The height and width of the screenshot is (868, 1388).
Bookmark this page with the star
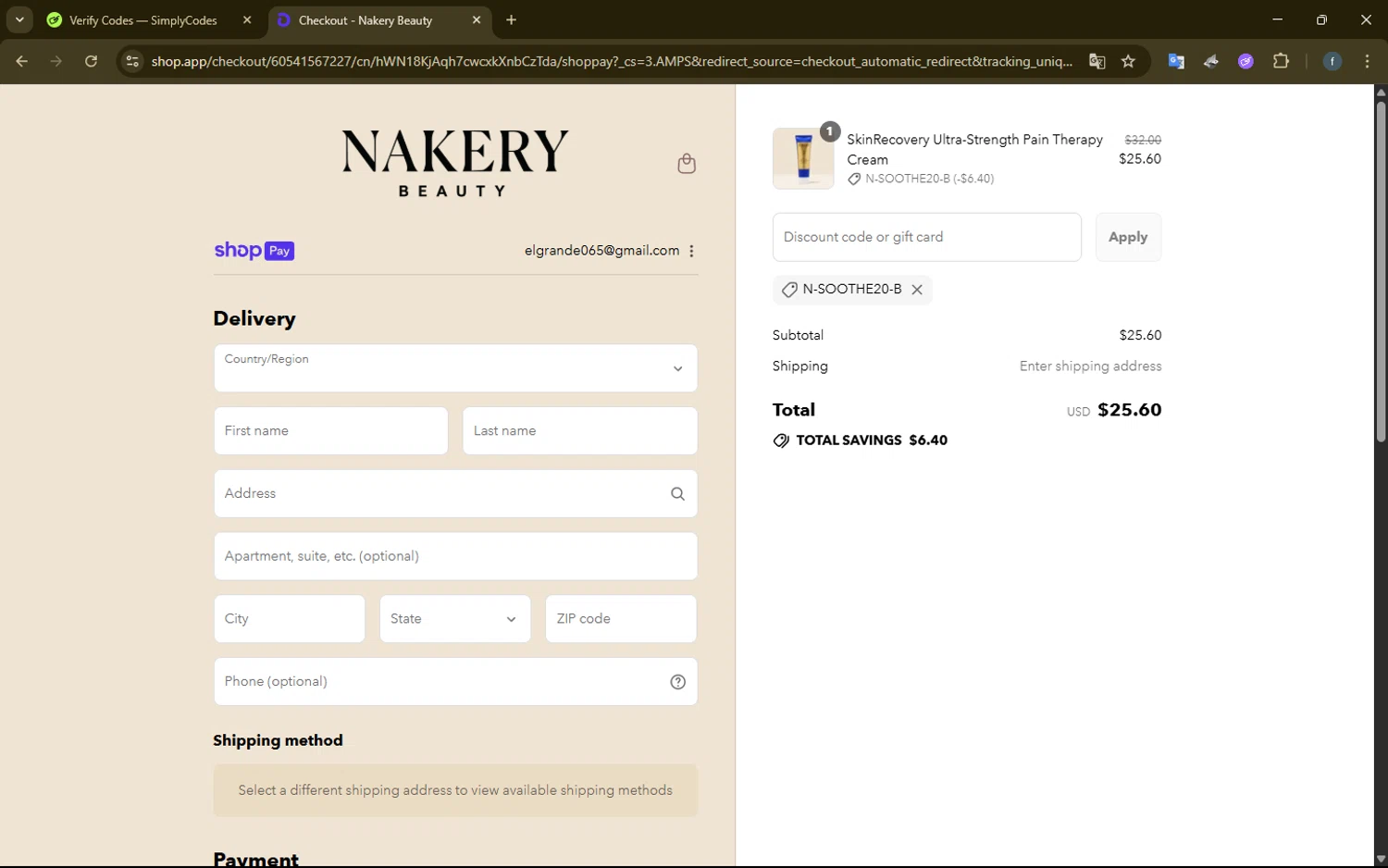(1128, 61)
